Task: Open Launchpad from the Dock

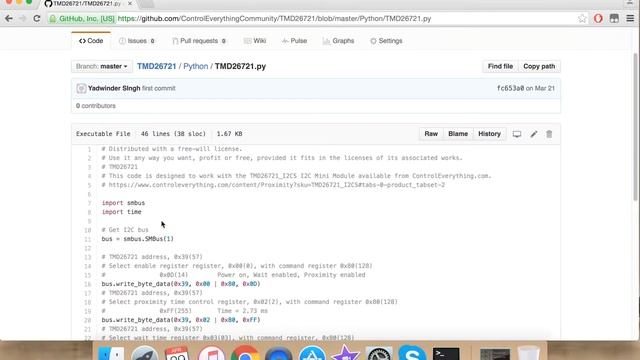Action: (144, 353)
